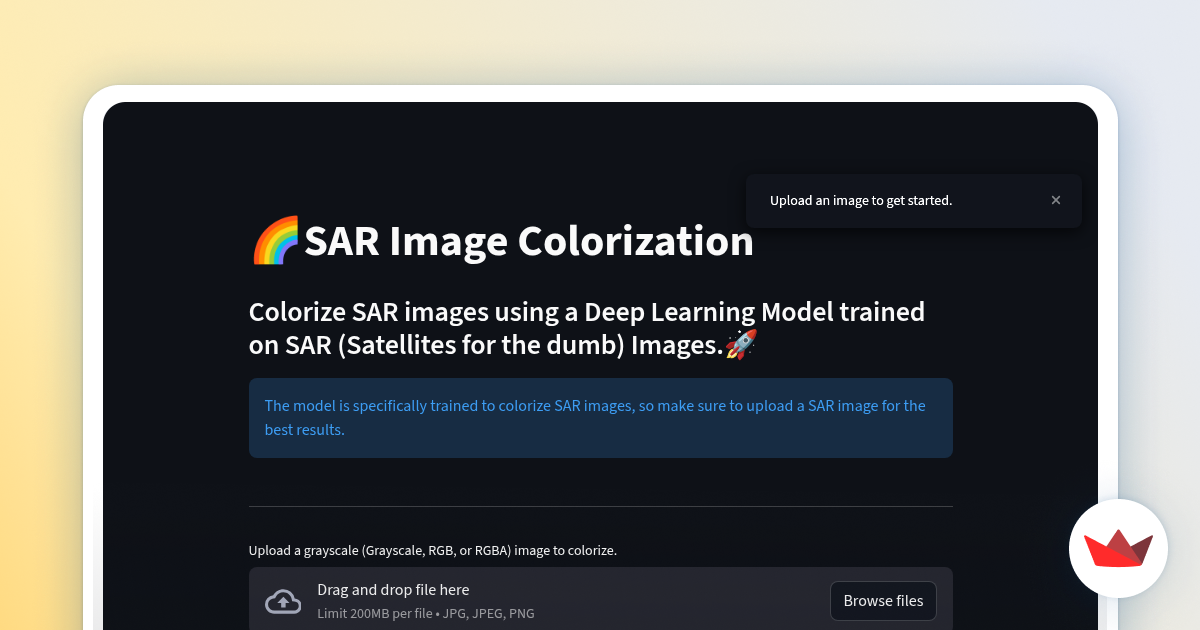Click the 'Upload an image to get started' toast
This screenshot has height=630, width=1200.
click(x=860, y=200)
